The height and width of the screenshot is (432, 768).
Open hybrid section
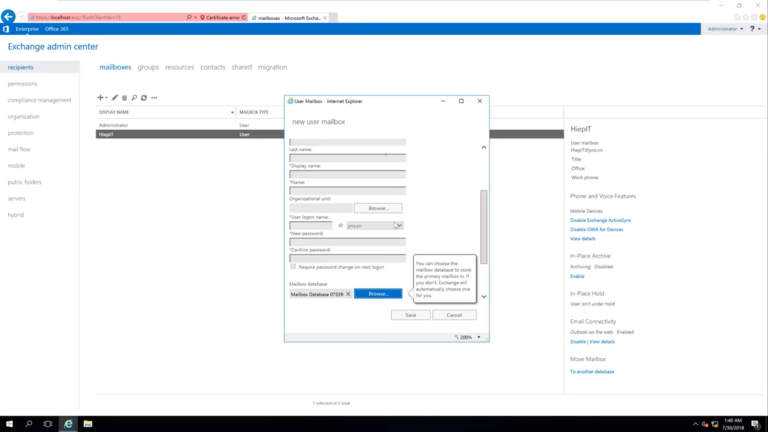click(15, 215)
